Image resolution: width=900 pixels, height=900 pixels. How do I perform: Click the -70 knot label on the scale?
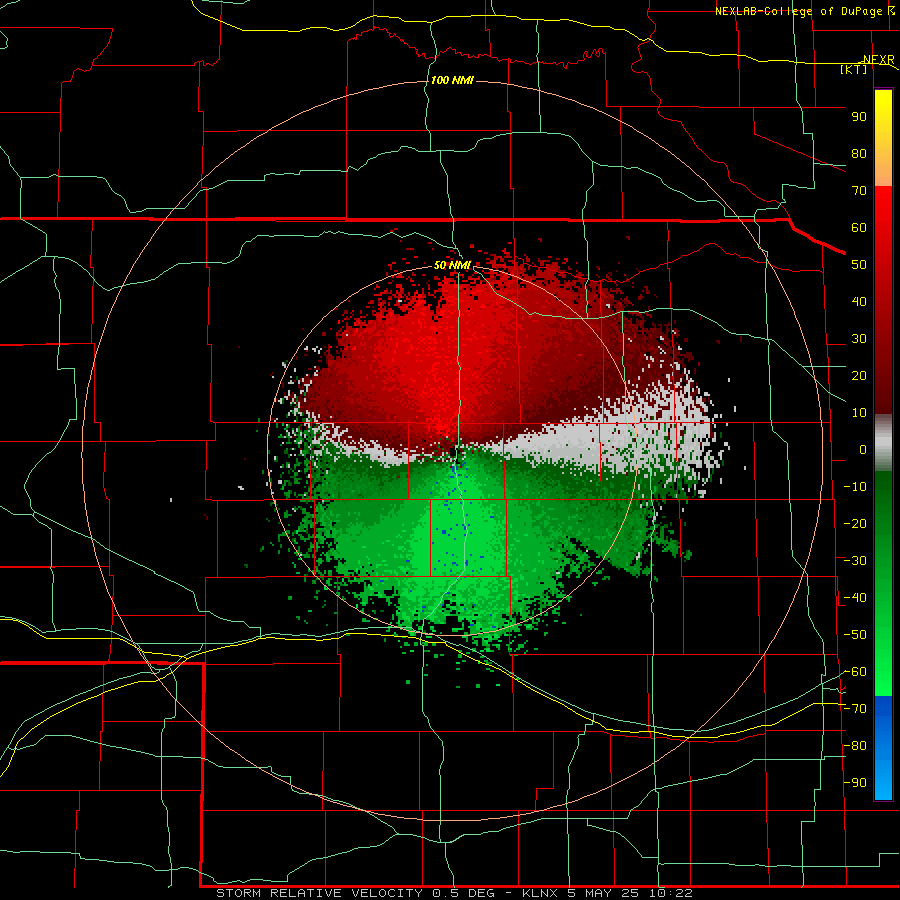(x=855, y=709)
